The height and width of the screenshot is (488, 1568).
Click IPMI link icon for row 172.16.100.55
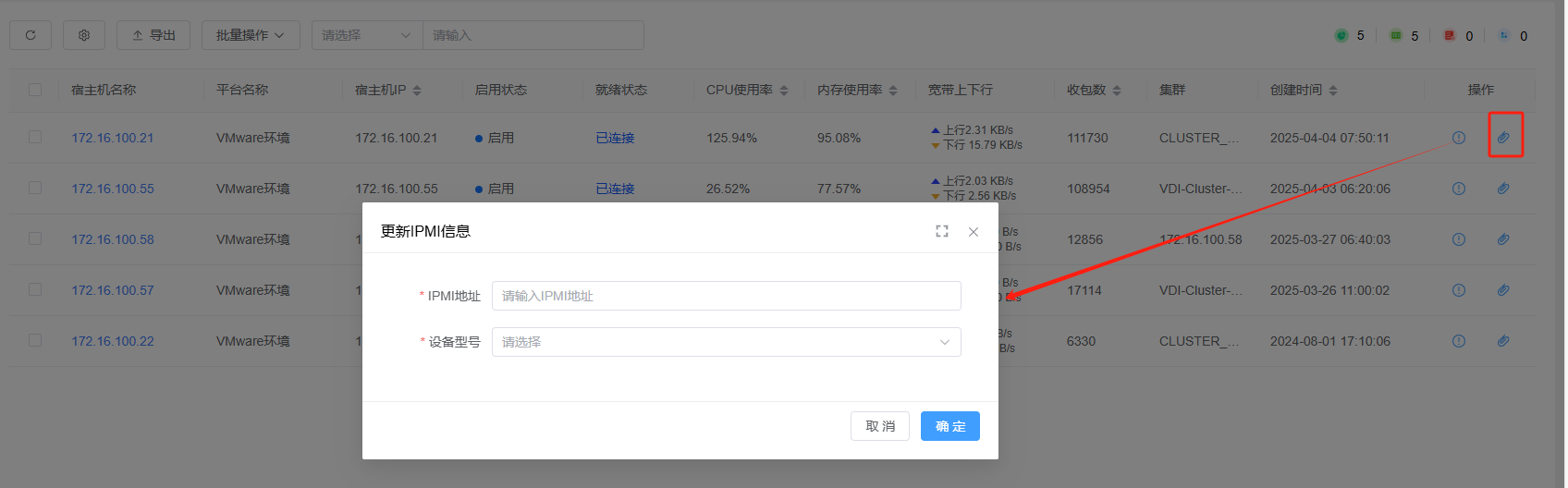(x=1503, y=189)
